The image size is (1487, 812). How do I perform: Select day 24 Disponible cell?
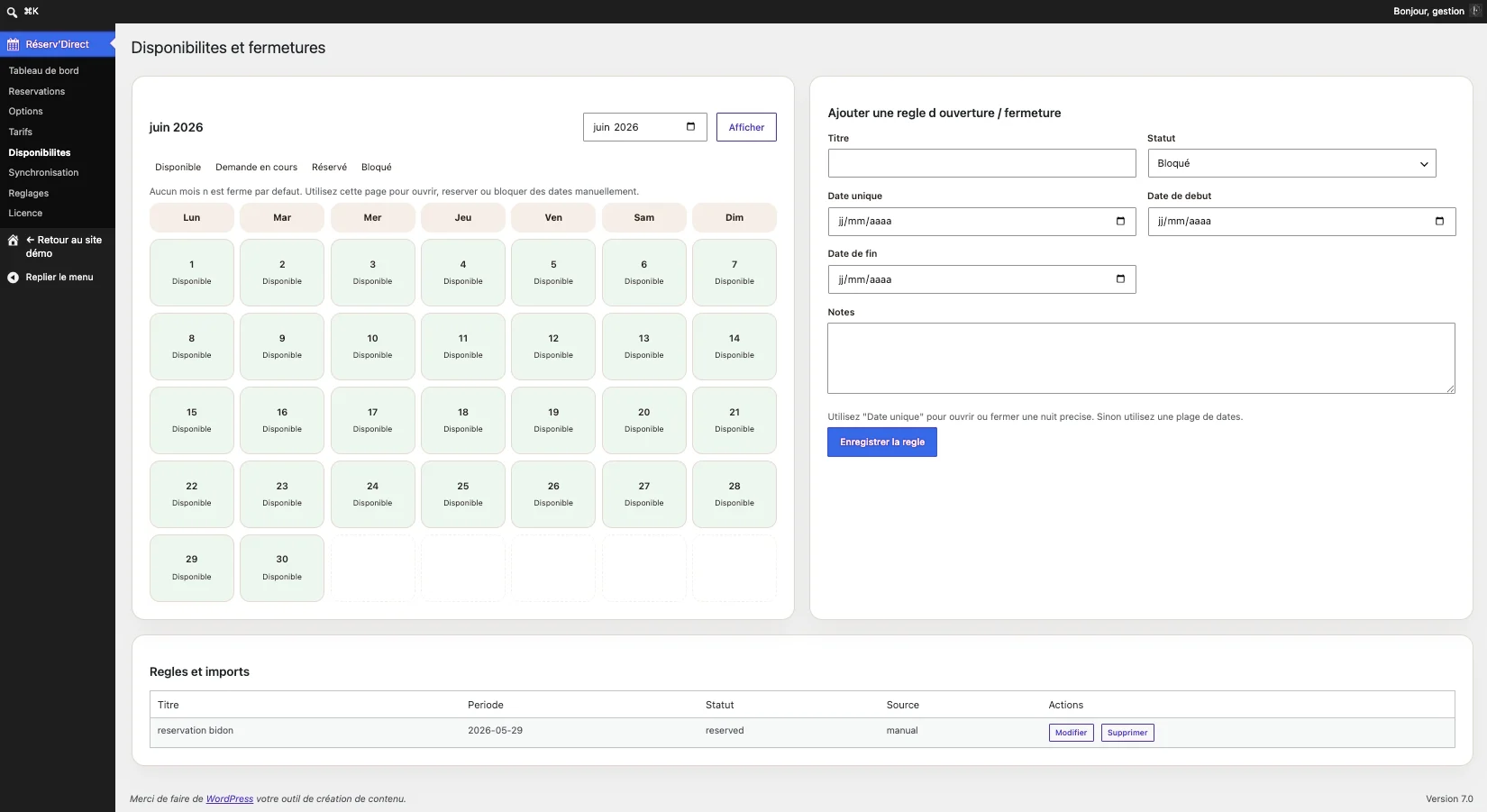coord(373,494)
